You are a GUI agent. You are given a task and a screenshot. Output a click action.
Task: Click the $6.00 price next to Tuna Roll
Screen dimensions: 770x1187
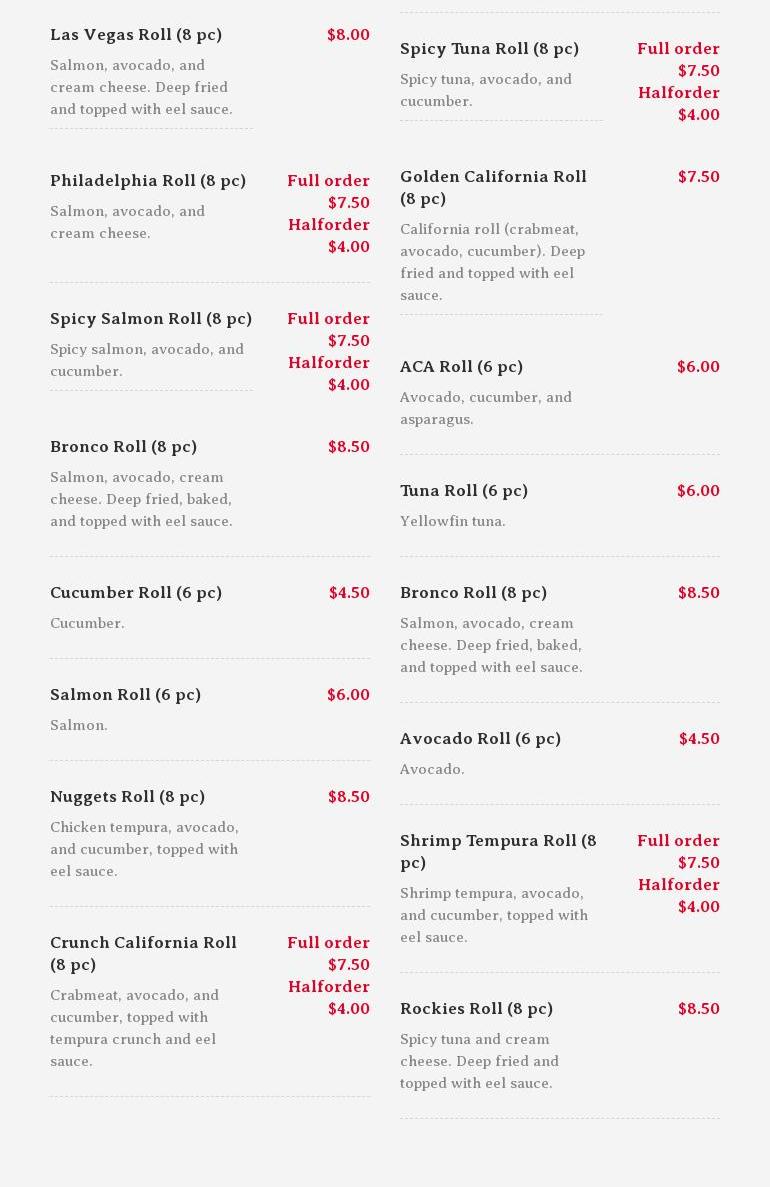698,491
